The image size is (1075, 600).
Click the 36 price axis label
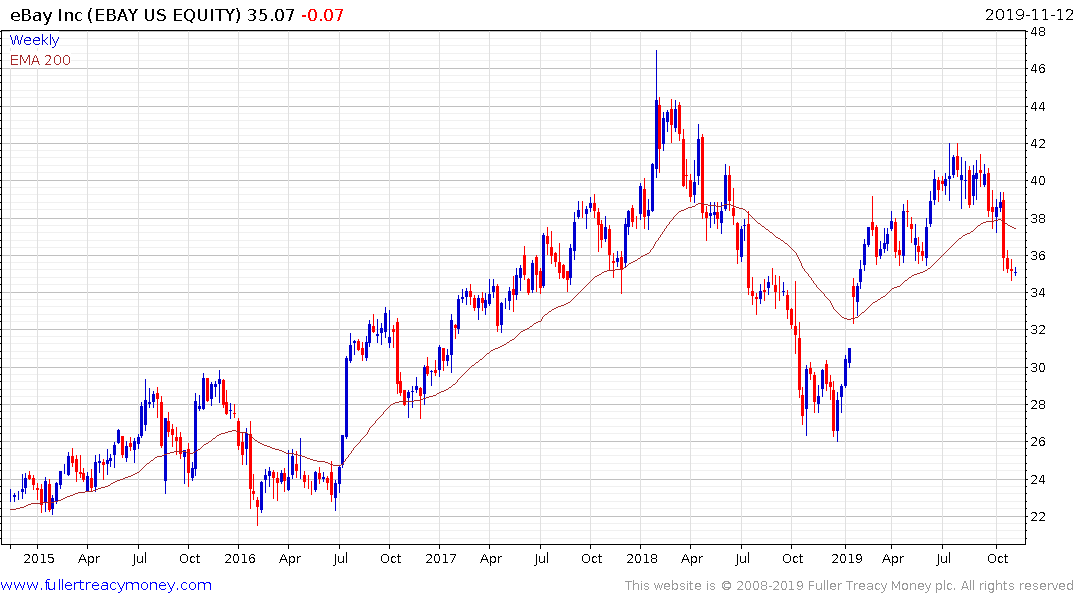click(x=1037, y=256)
